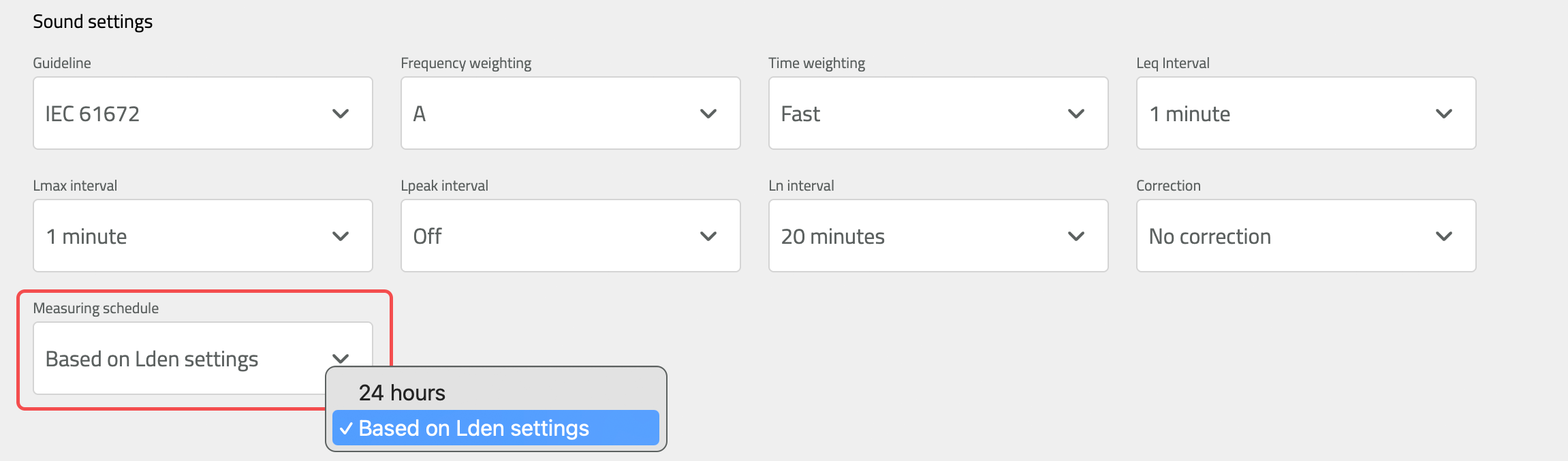Click the chevron arrow in Lpeak interval field
Screen dimensions: 1568x461
[708, 236]
